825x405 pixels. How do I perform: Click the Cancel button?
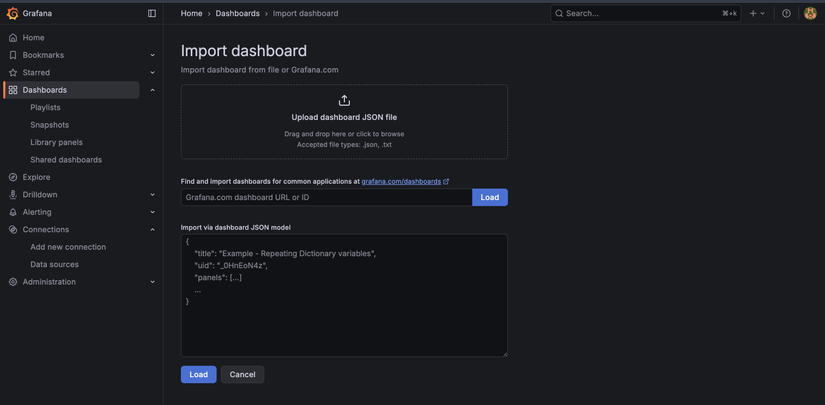point(243,374)
